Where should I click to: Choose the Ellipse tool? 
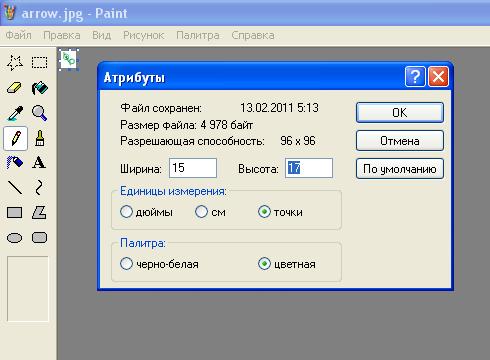point(15,238)
